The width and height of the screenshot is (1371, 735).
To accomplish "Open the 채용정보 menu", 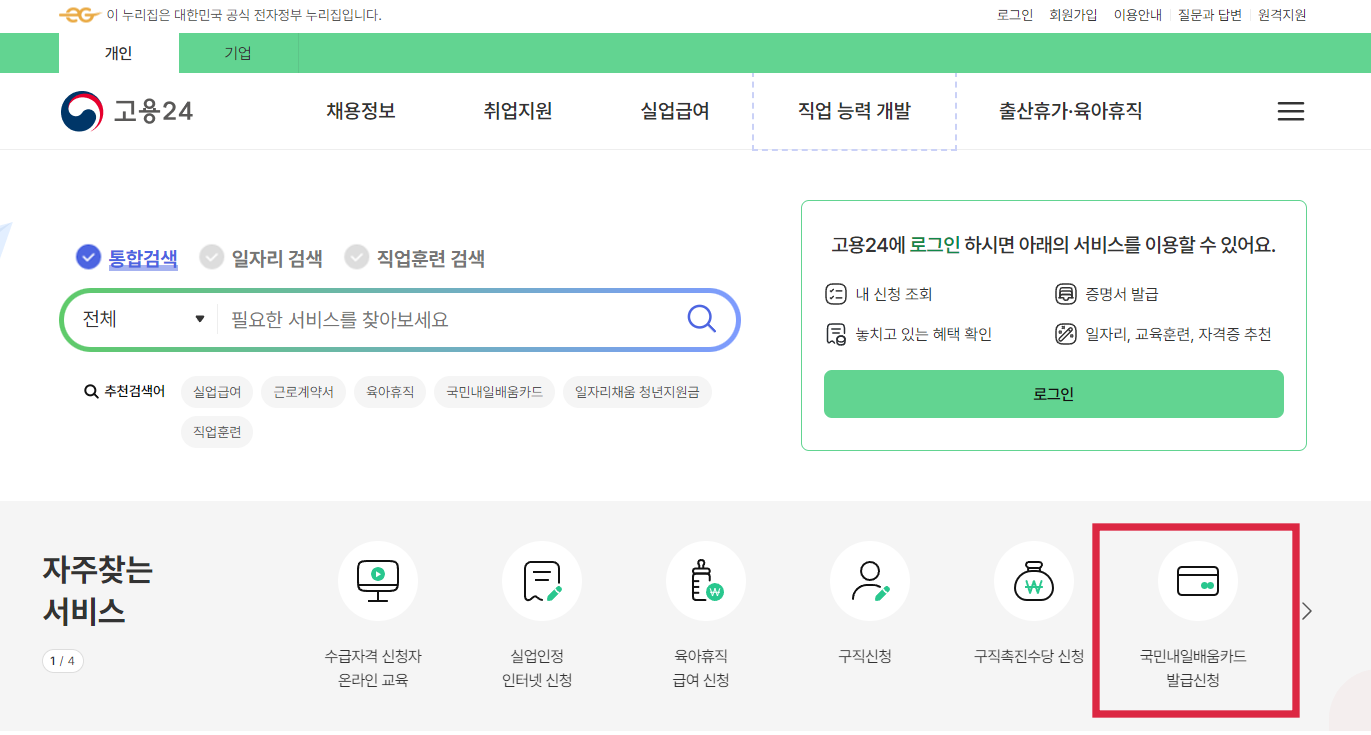I will click(x=361, y=111).
